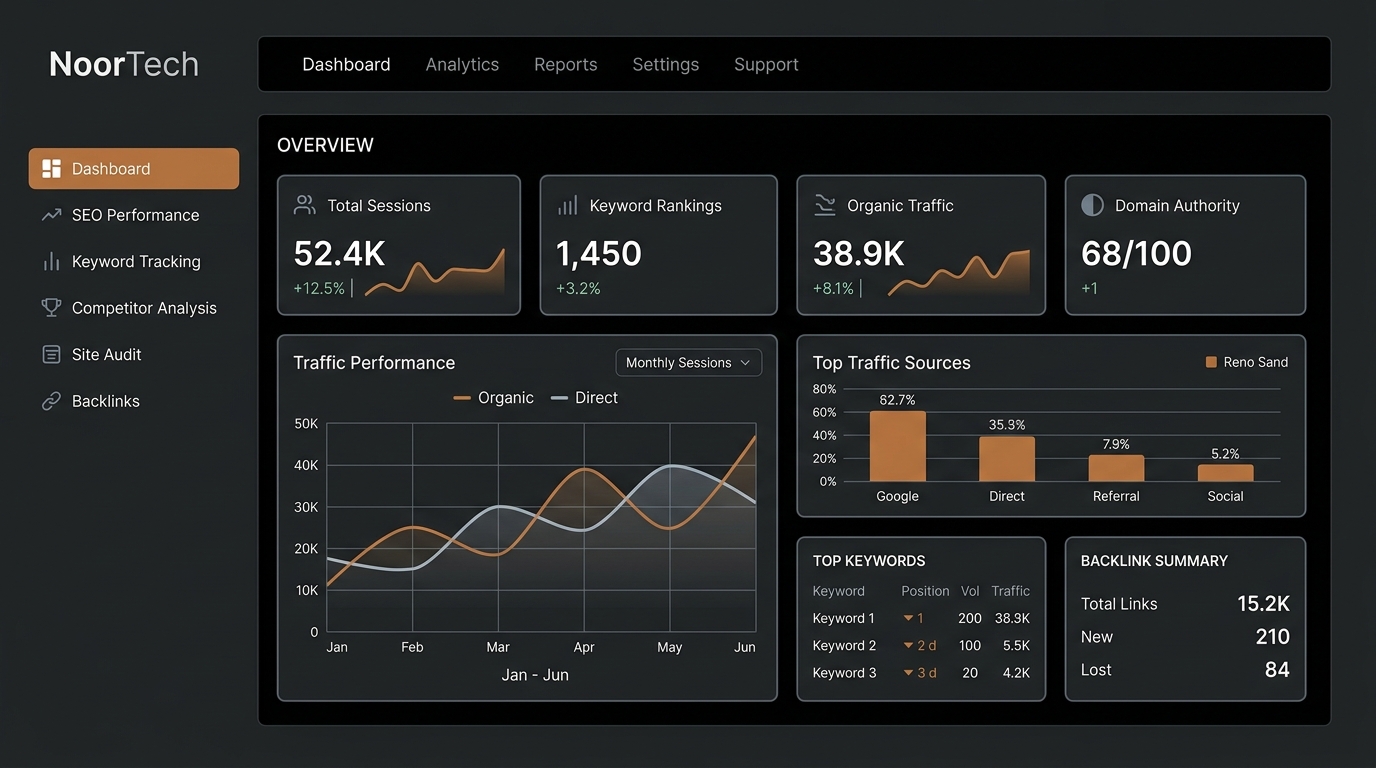Viewport: 1376px width, 768px height.
Task: Click the 38.3K traffic cell for Keyword 1
Action: [1010, 619]
